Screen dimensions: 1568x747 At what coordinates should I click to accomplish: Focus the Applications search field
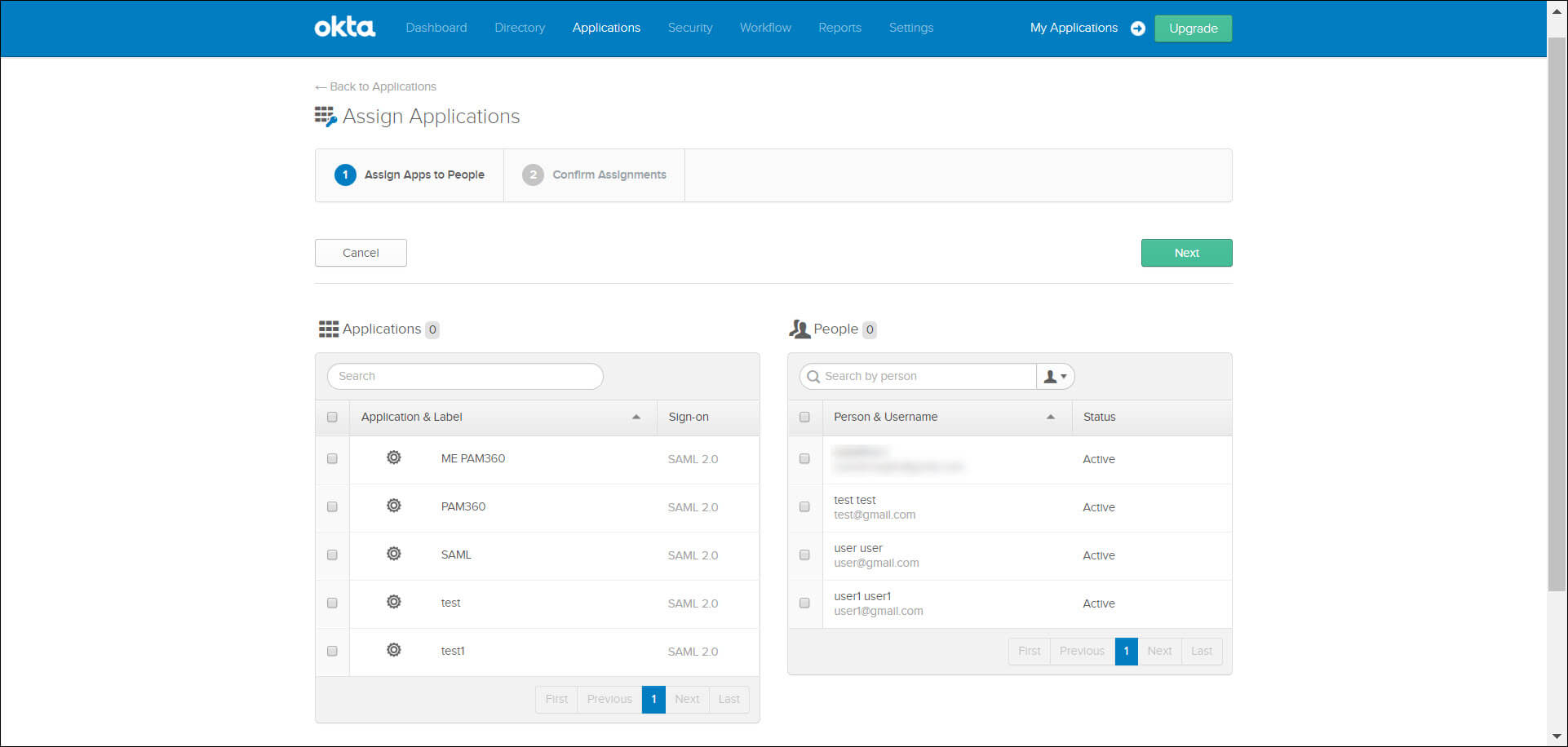[465, 376]
